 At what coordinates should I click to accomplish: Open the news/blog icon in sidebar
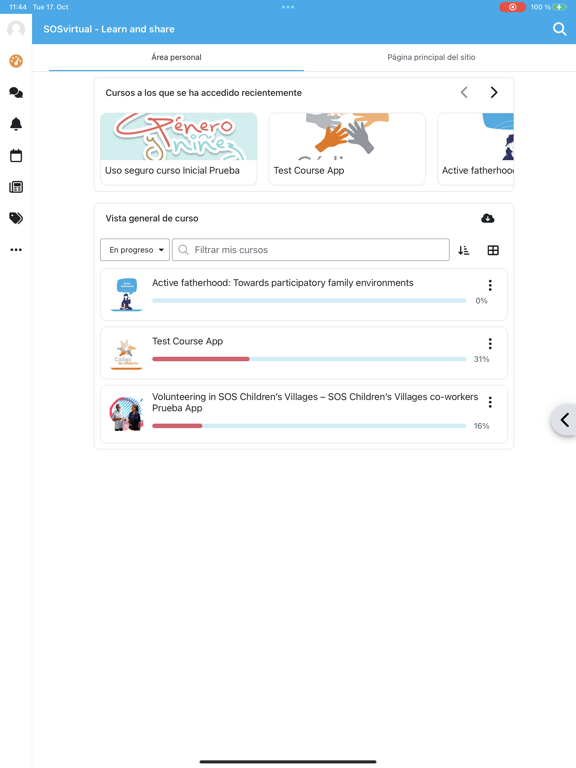[16, 187]
